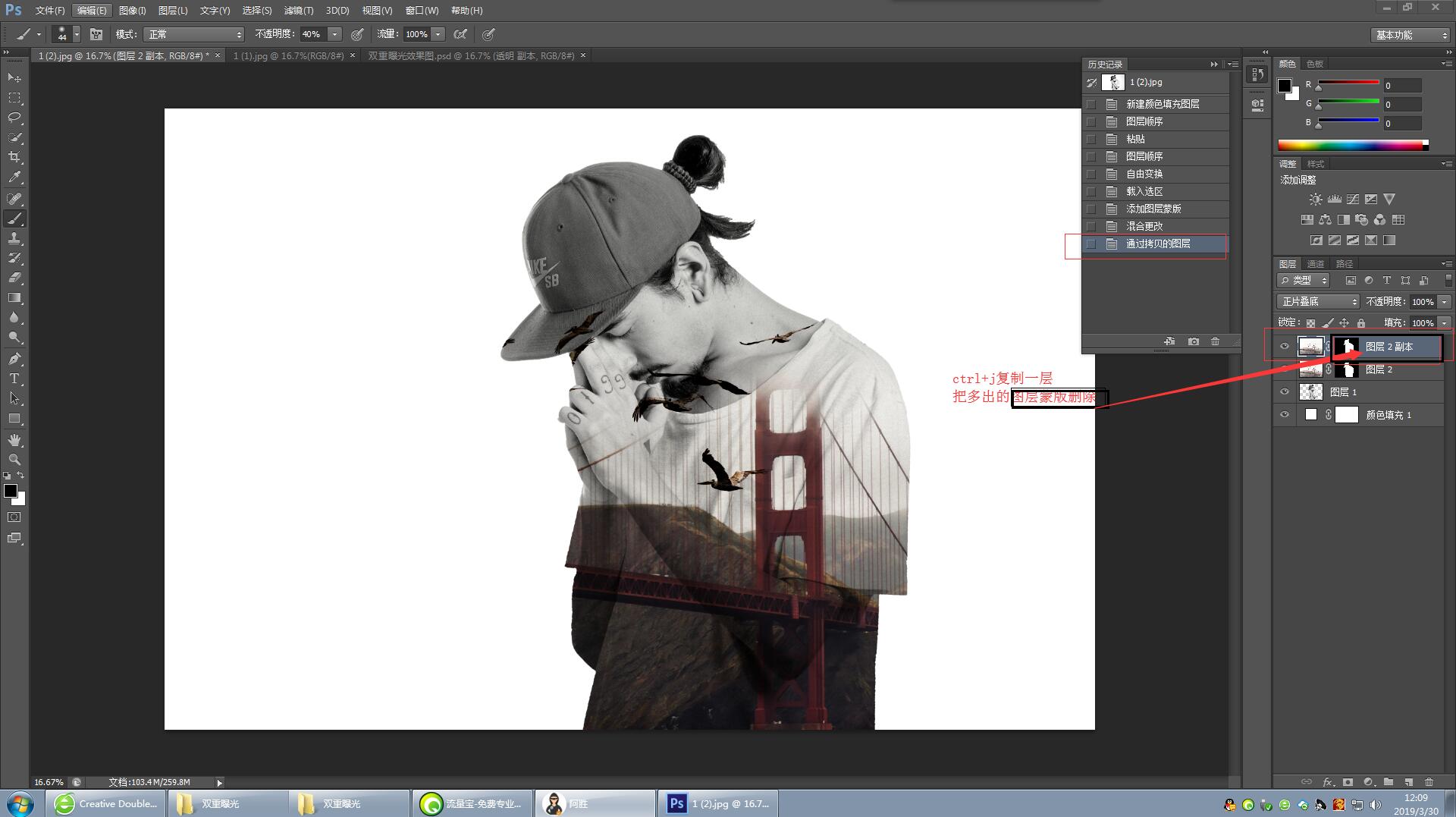Hide the 图层 2 副本 layer
Image resolution: width=1456 pixels, height=817 pixels.
(x=1285, y=347)
